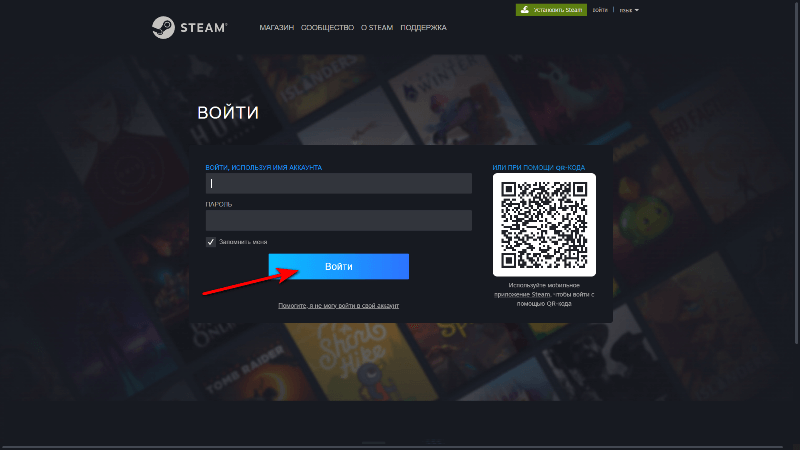Open the language dropdown in the header

click(629, 10)
